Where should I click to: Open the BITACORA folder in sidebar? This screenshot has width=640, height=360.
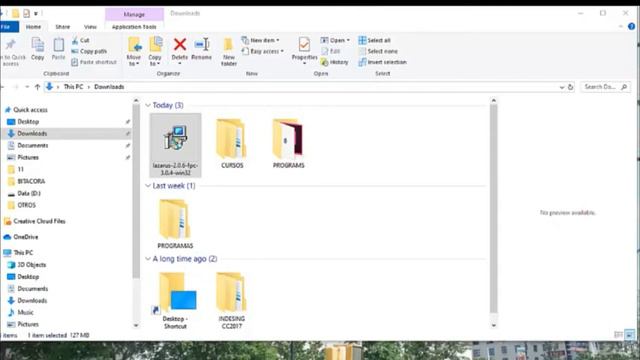pos(31,181)
